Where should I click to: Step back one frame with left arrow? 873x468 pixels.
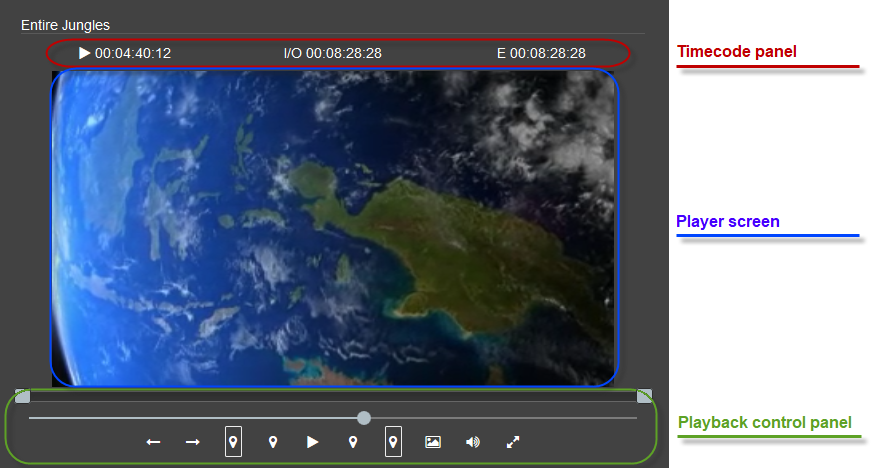153,442
